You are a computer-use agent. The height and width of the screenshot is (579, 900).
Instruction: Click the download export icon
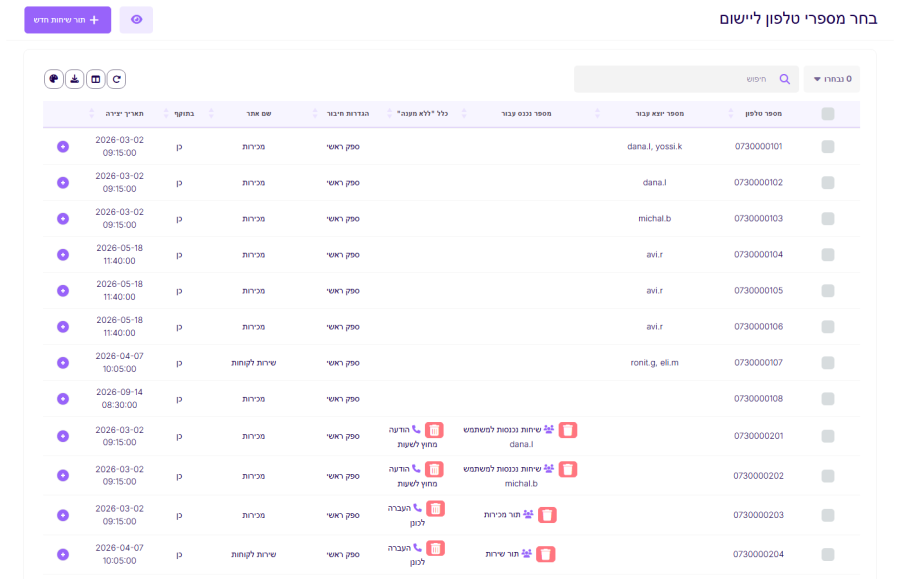[75, 79]
